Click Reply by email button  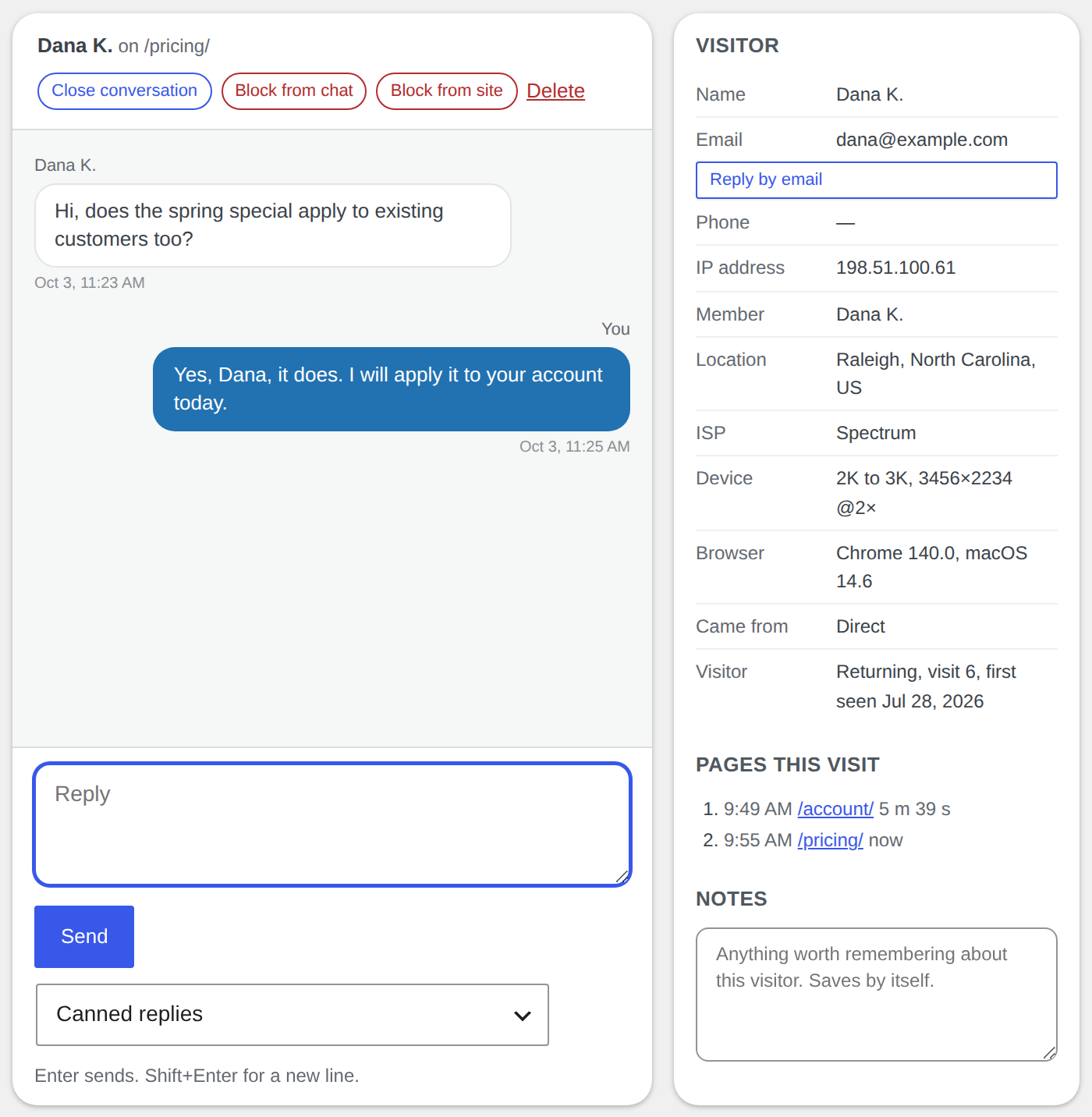click(877, 180)
